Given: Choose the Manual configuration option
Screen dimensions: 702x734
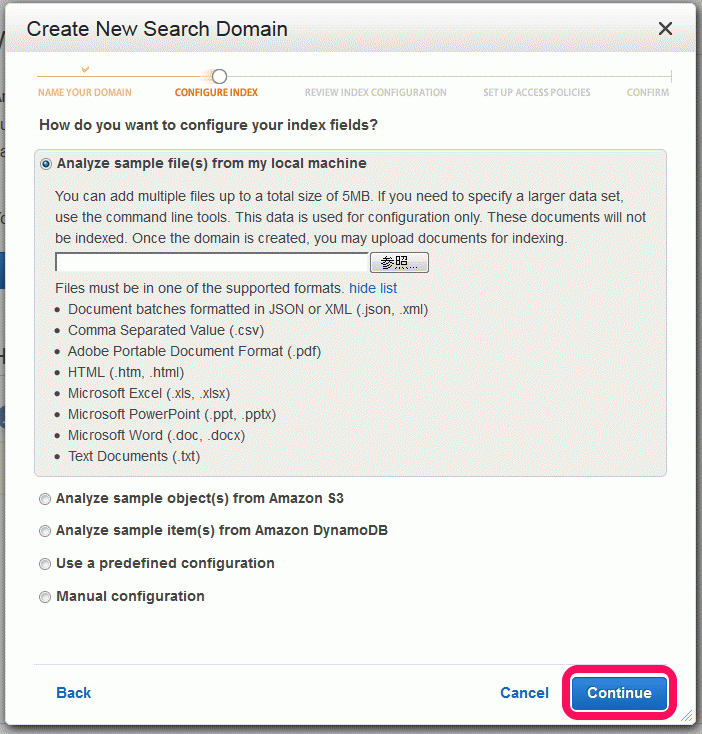Looking at the screenshot, I should (45, 597).
